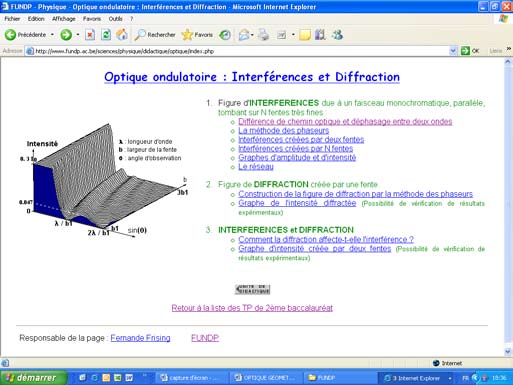Go back with the Précédente button
Image resolution: width=513 pixels, height=385 pixels.
(25, 35)
